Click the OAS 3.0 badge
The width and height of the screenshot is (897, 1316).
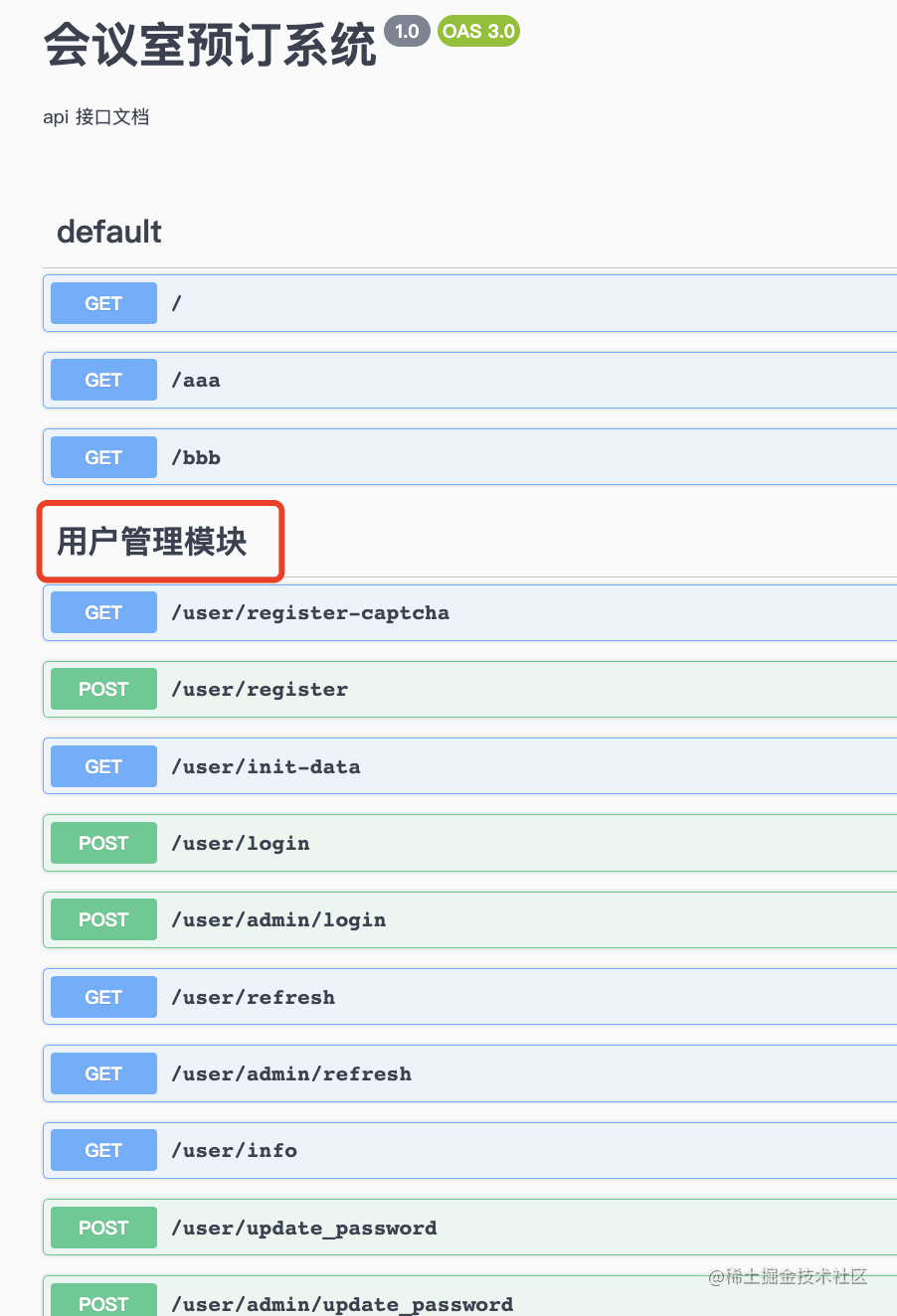click(x=478, y=31)
